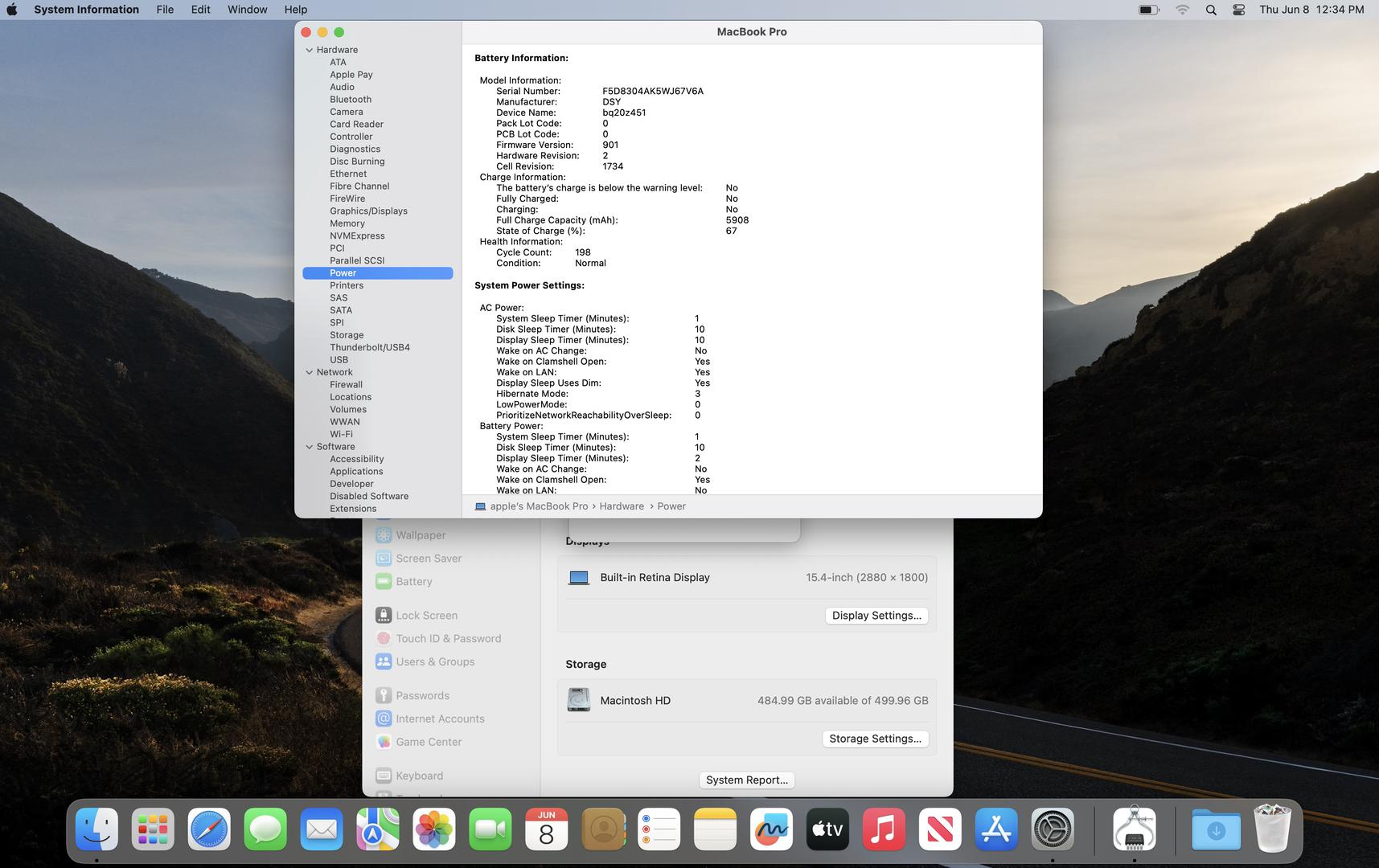Open Trash in the Dock
Image resolution: width=1379 pixels, height=868 pixels.
[1272, 829]
